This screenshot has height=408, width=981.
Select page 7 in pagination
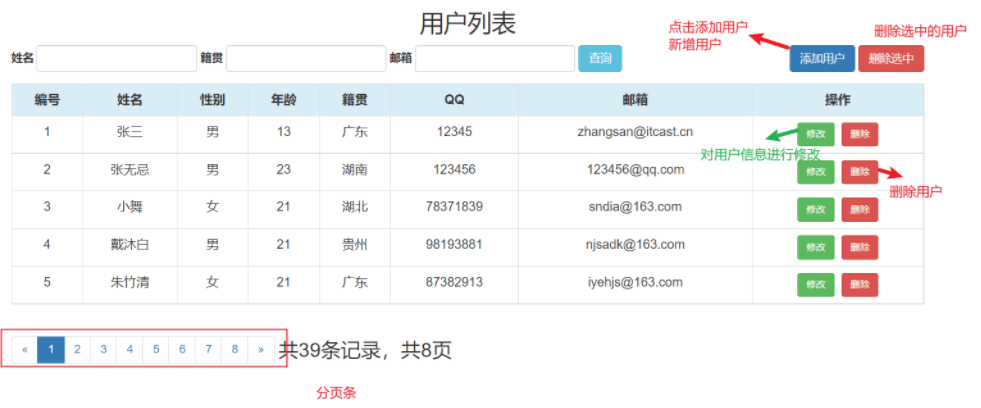(x=209, y=350)
